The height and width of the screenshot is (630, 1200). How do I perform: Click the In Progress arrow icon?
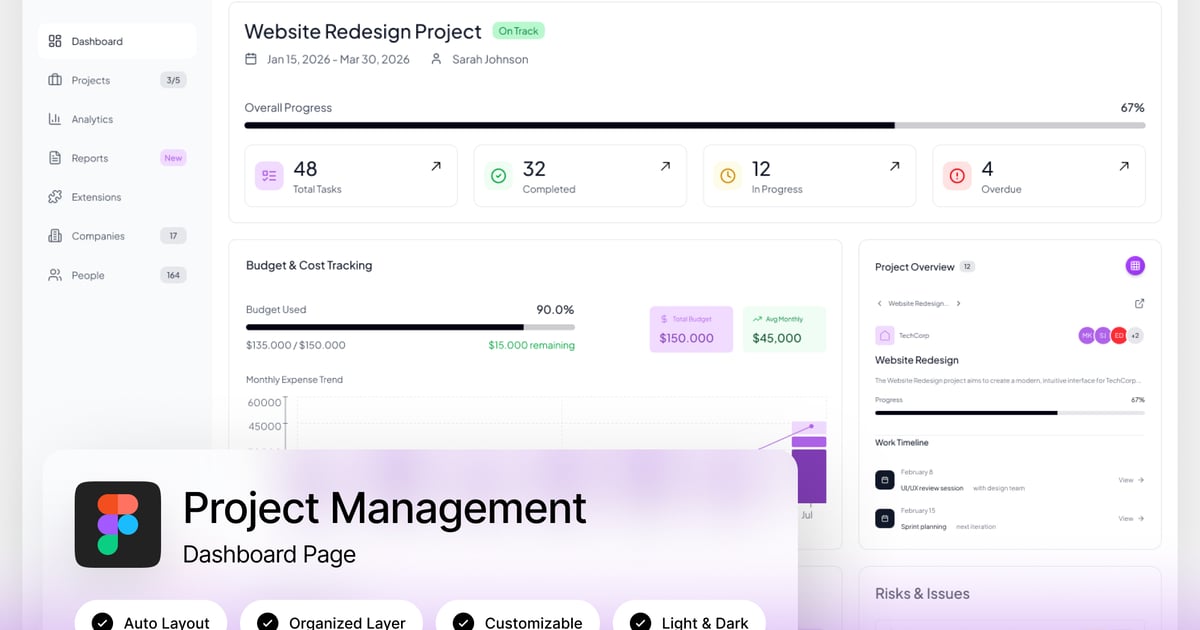pyautogui.click(x=894, y=166)
